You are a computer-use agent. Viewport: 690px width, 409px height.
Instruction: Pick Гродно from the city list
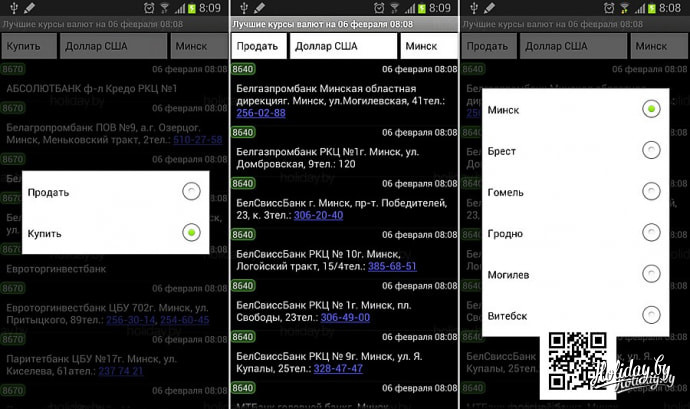pyautogui.click(x=651, y=232)
